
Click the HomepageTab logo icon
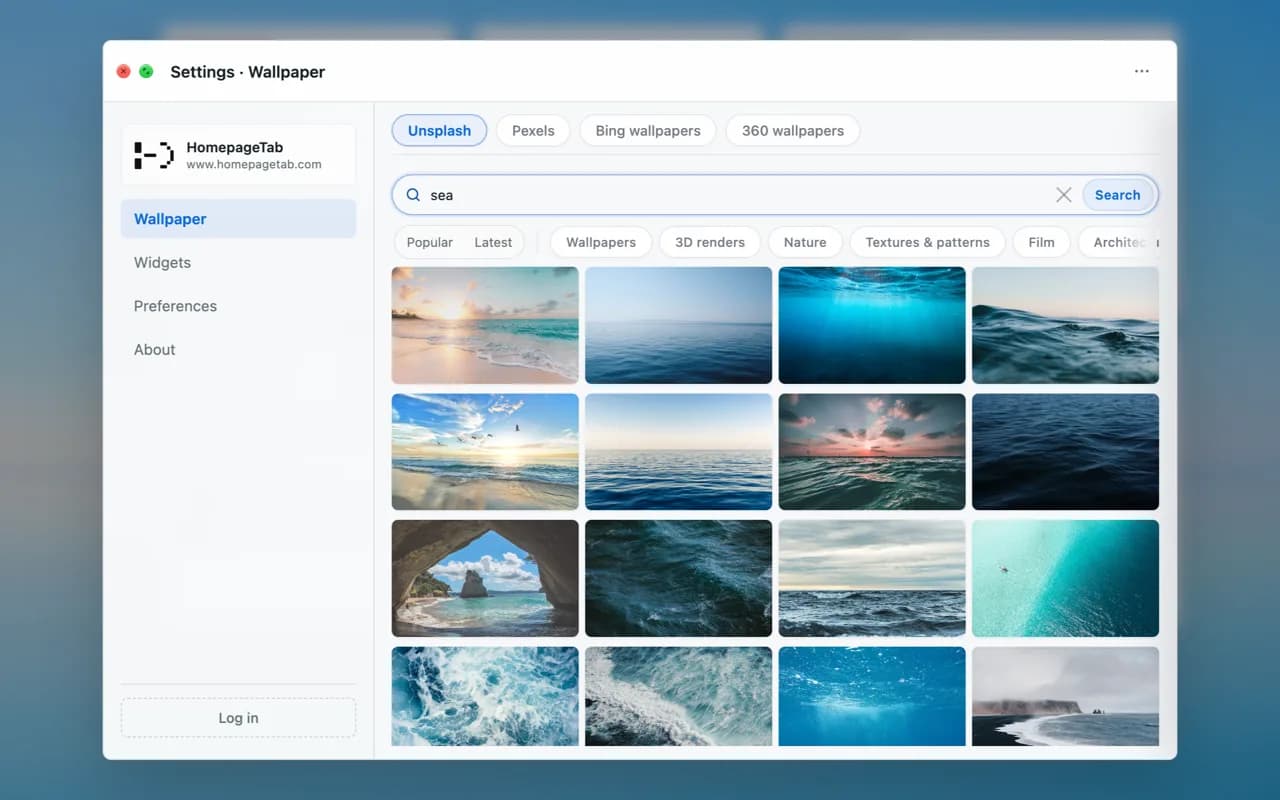154,155
